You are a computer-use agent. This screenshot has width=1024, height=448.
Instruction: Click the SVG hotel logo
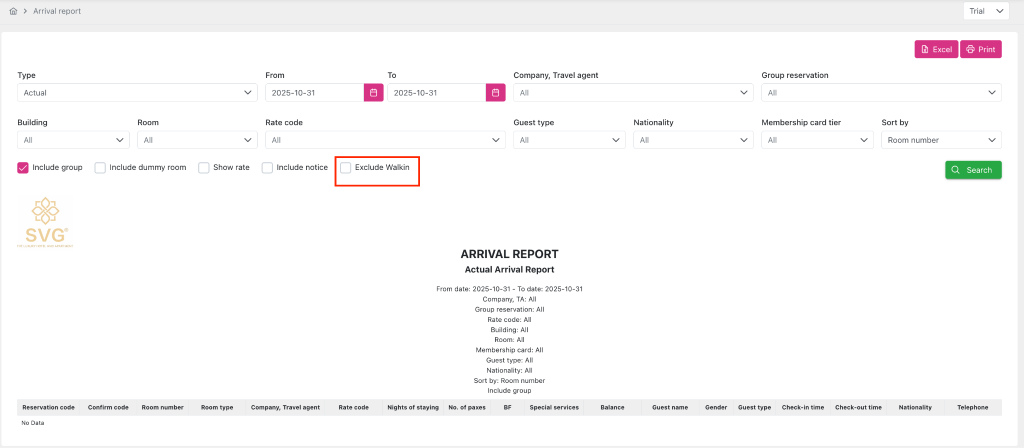pyautogui.click(x=42, y=222)
